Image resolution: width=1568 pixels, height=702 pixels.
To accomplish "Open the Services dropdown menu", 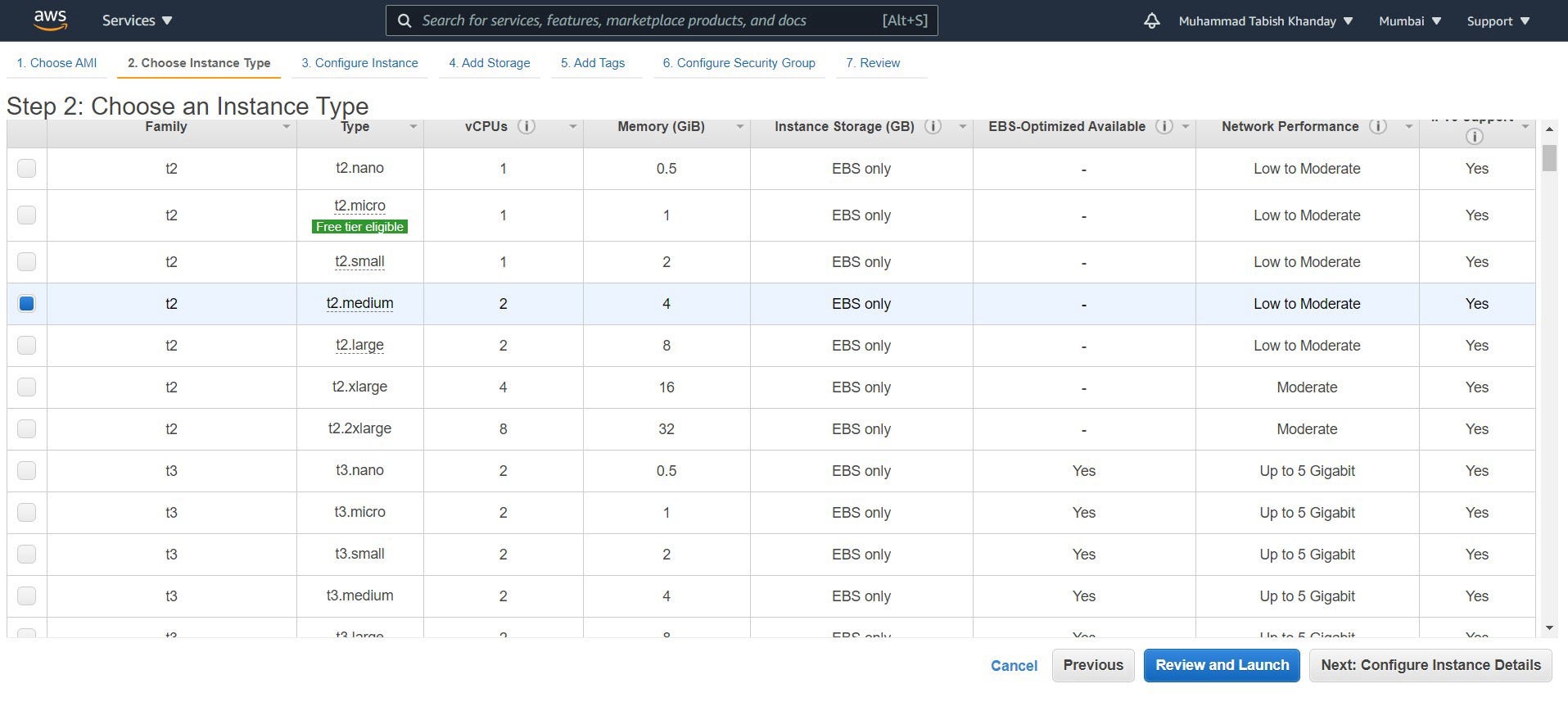I will [x=137, y=20].
